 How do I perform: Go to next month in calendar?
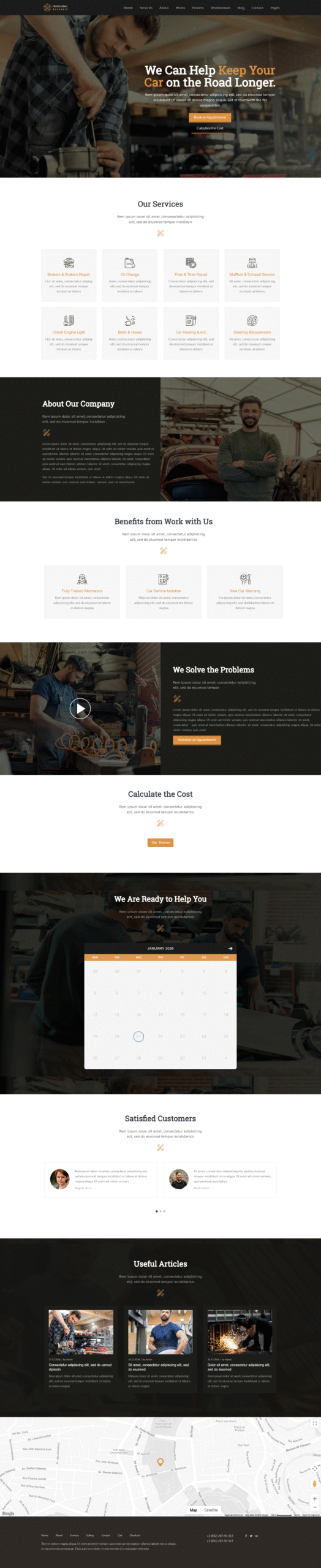coord(230,948)
